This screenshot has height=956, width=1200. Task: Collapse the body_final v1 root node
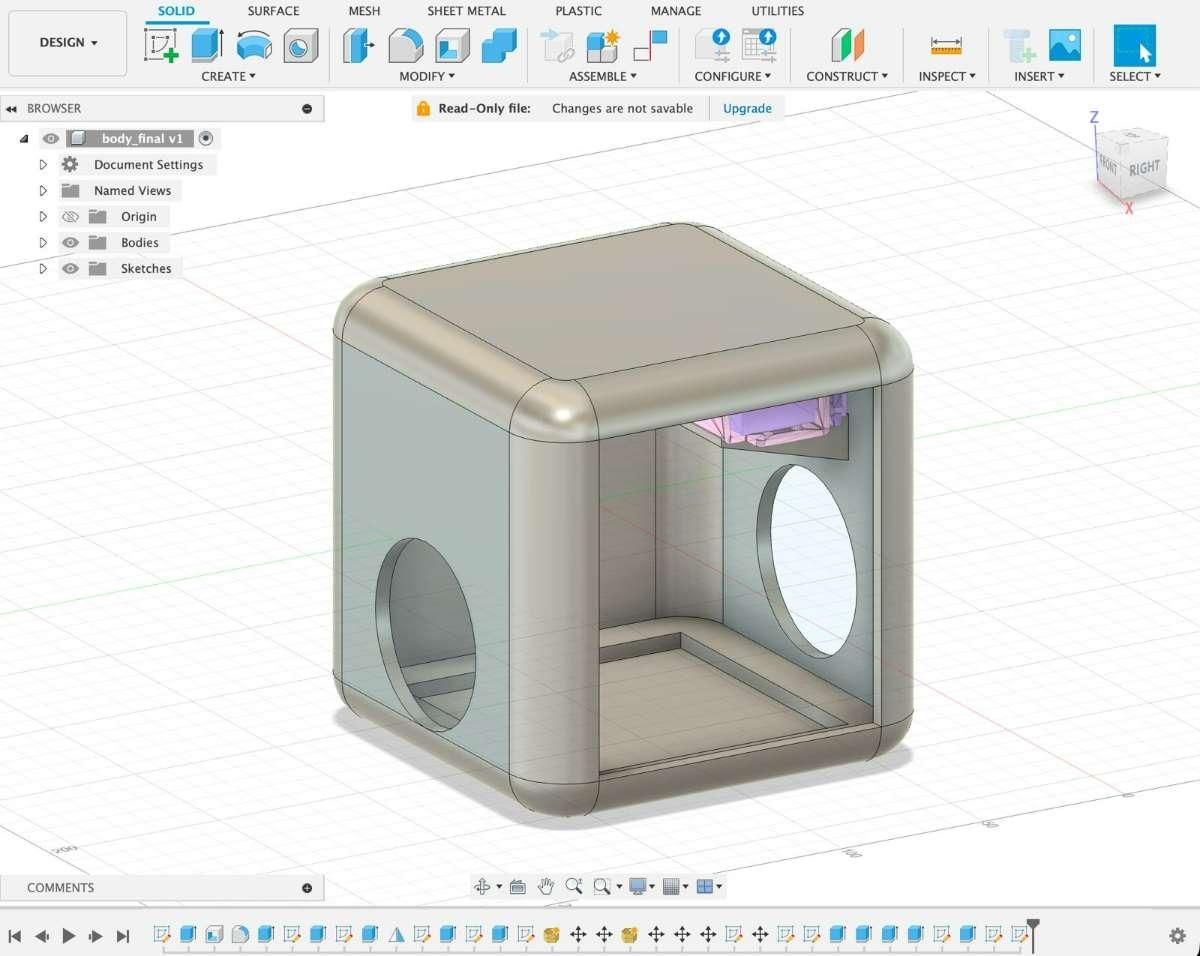24,139
